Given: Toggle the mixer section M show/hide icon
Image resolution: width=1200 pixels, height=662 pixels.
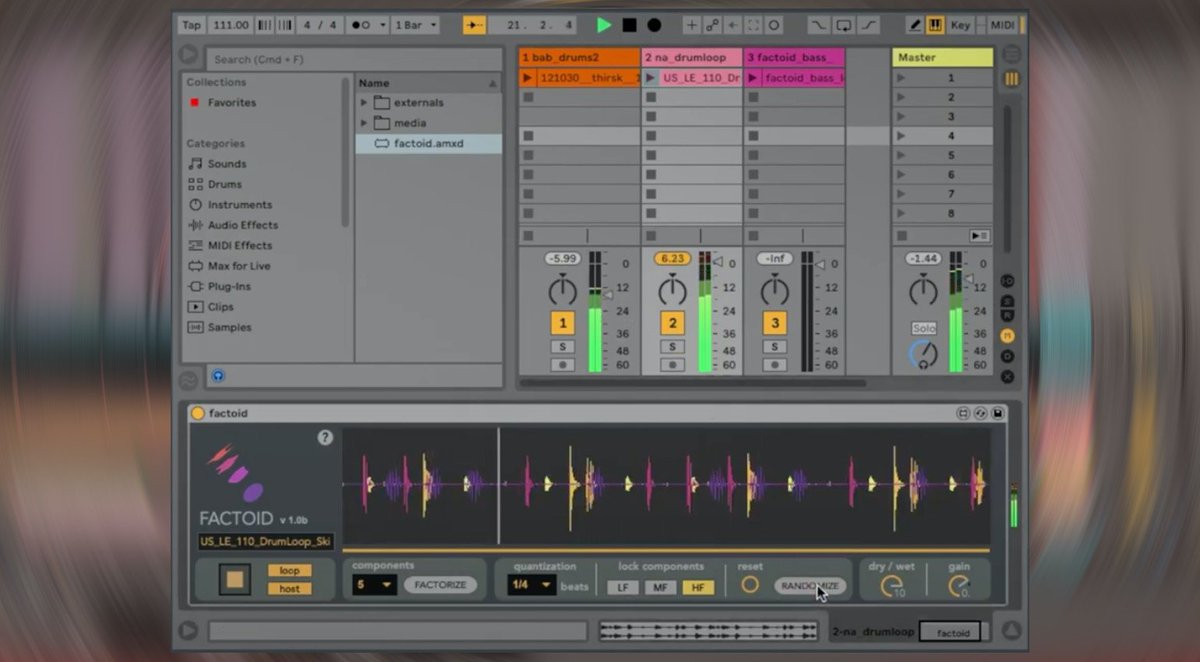Looking at the screenshot, I should coord(1008,337).
